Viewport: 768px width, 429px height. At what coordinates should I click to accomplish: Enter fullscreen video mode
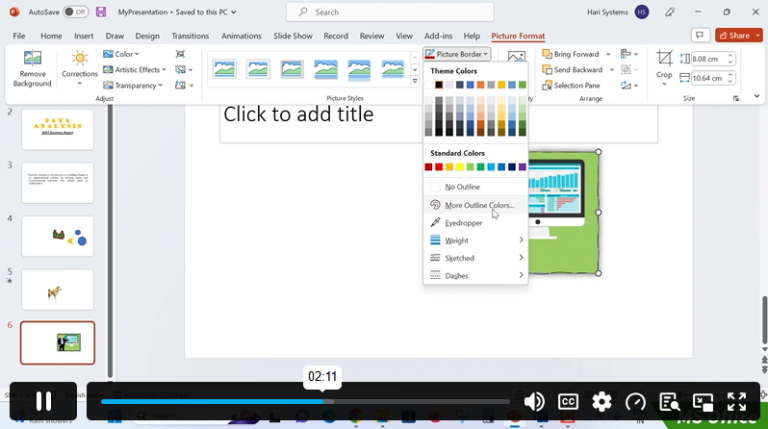[736, 402]
